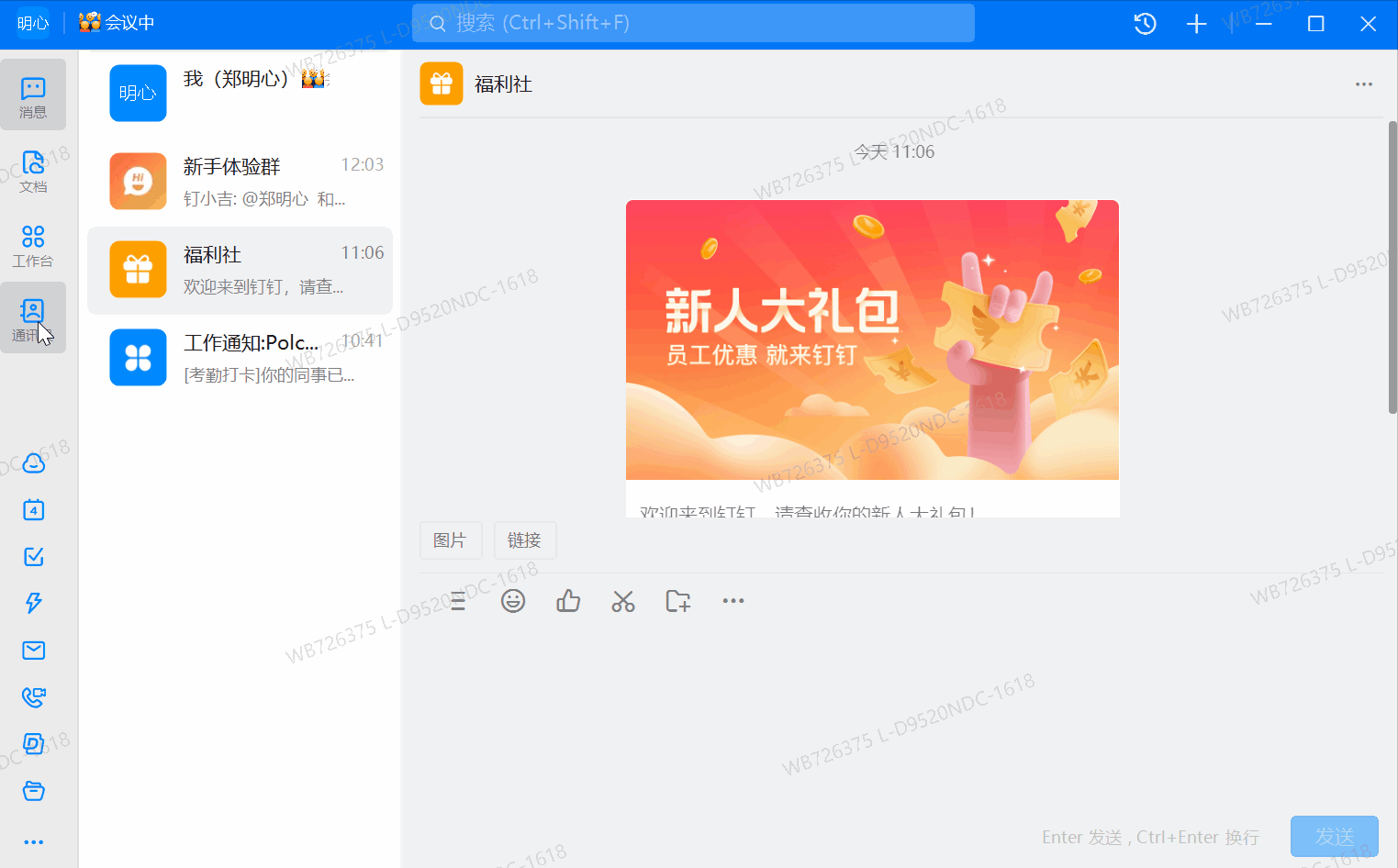
Task: Click the text format icon in input toolbar
Action: (458, 602)
